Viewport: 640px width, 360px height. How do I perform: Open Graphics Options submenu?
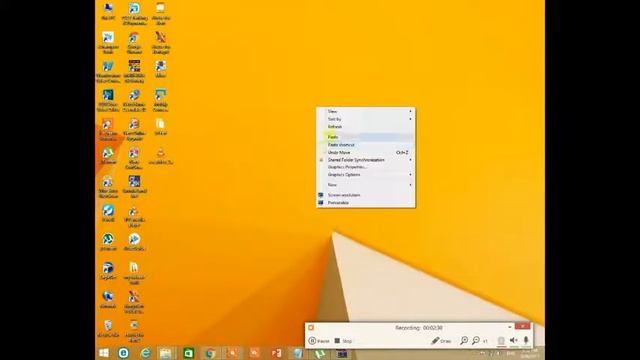(x=366, y=175)
